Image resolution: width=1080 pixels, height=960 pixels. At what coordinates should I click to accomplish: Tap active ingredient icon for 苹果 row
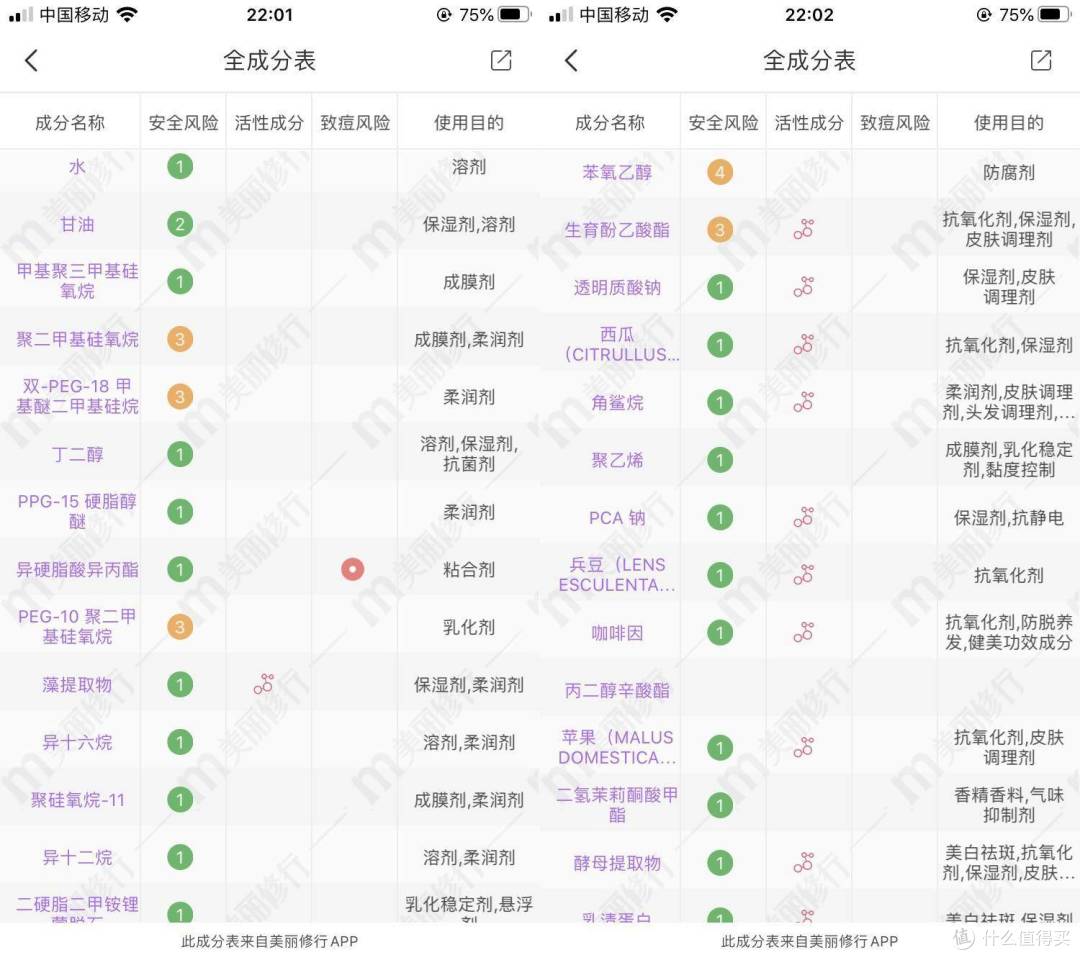click(x=804, y=747)
